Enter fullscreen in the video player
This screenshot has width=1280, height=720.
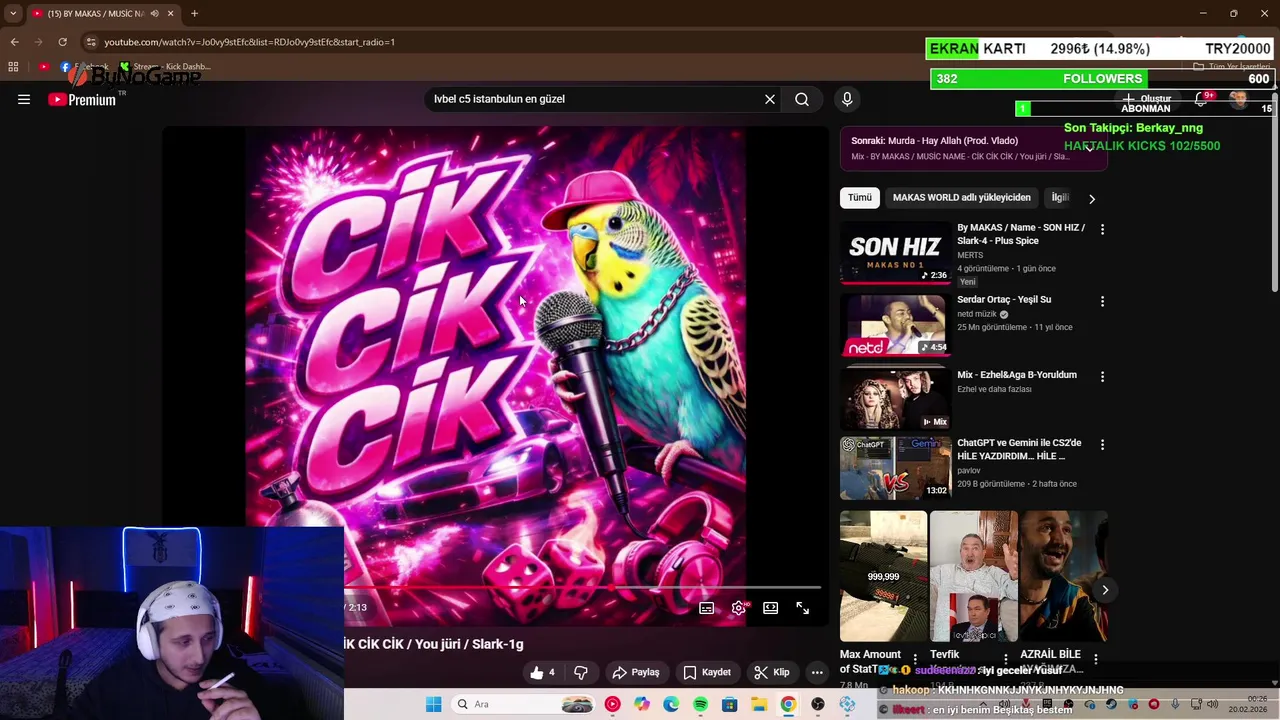(802, 608)
